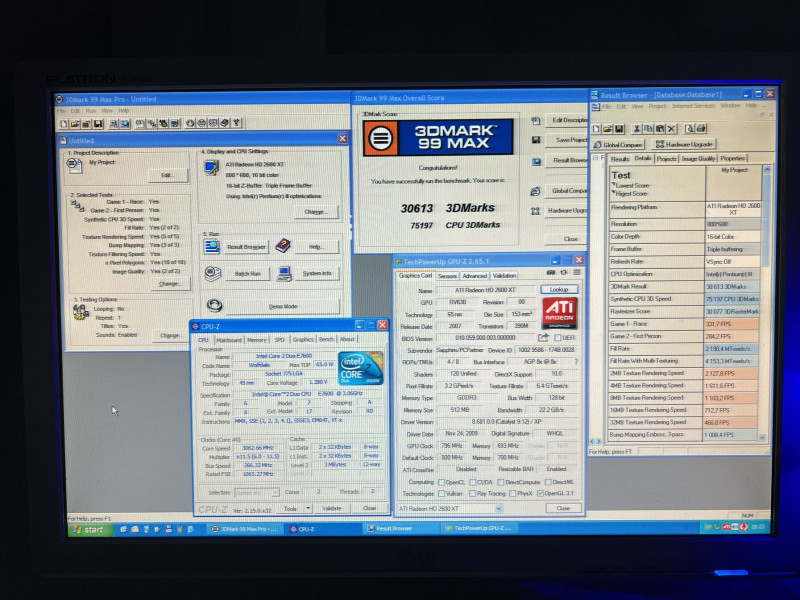Click the ATI Radeon logo in GPU-Z

pos(560,313)
